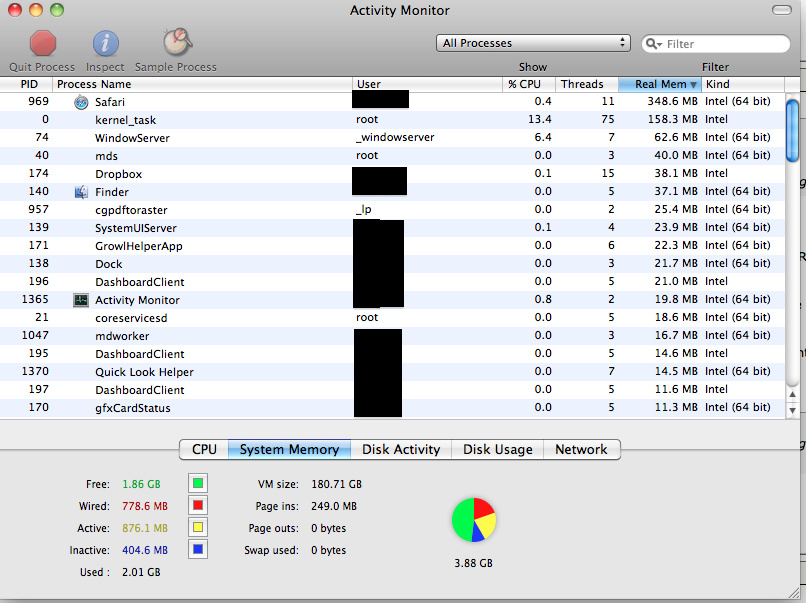806x603 pixels.
Task: Click the blue Inactive color swatch
Action: [x=198, y=550]
